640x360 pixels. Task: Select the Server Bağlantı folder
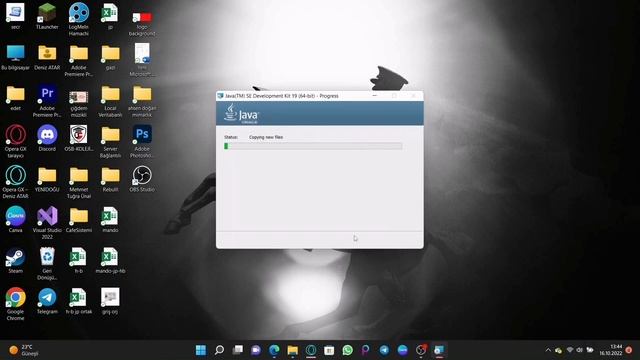[x=110, y=141]
